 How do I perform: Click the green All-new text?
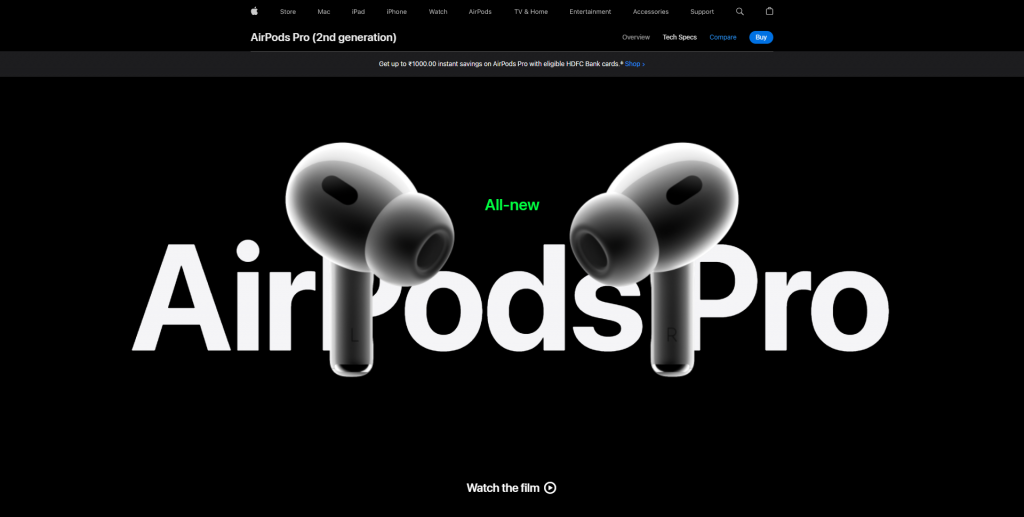click(512, 205)
